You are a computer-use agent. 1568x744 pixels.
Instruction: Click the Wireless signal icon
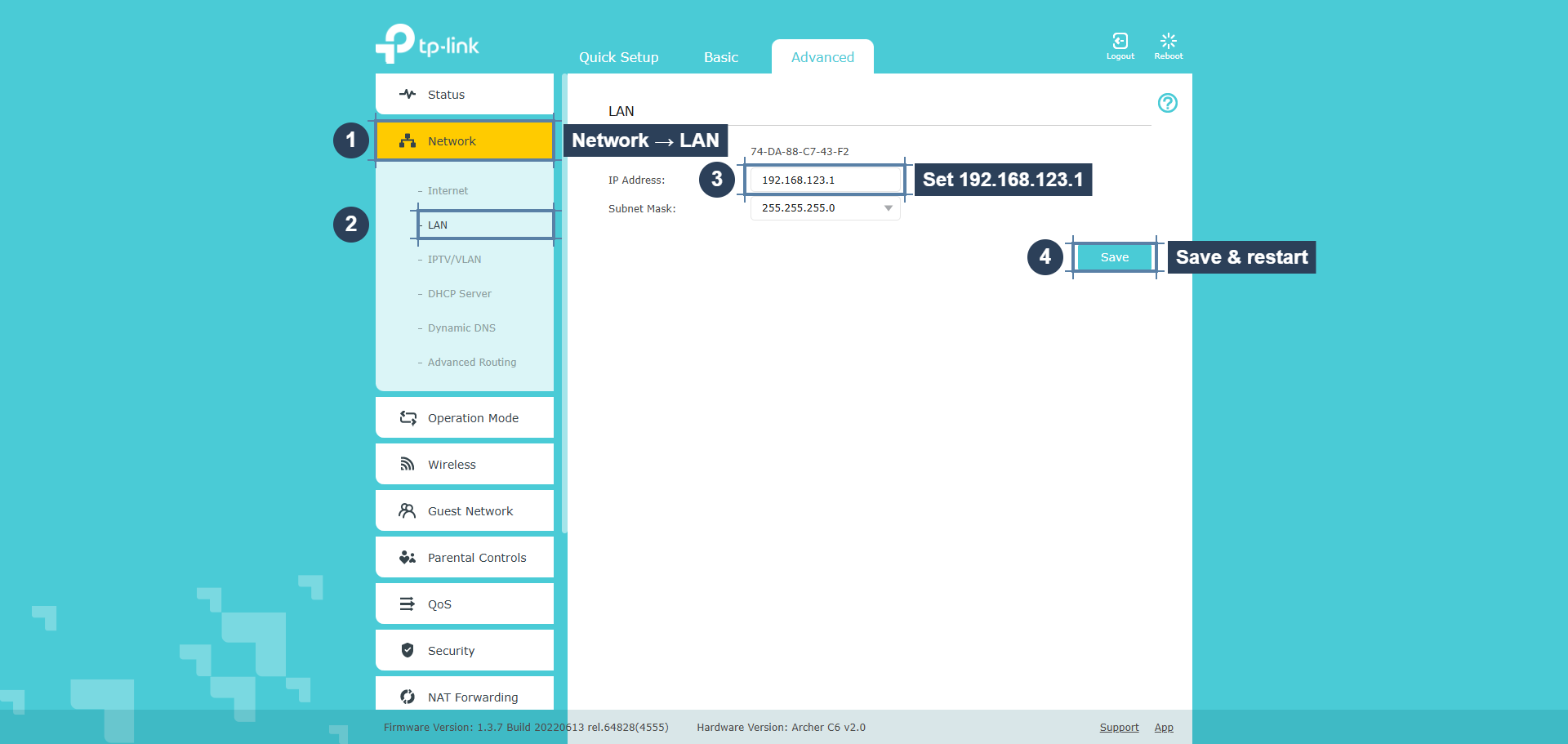coord(407,465)
